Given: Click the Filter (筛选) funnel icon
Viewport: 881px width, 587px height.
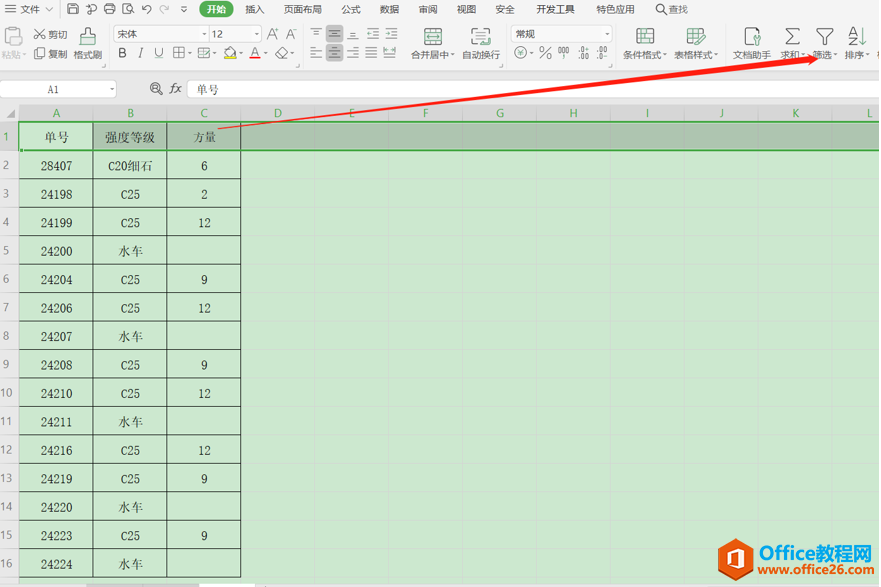Looking at the screenshot, I should tap(825, 37).
